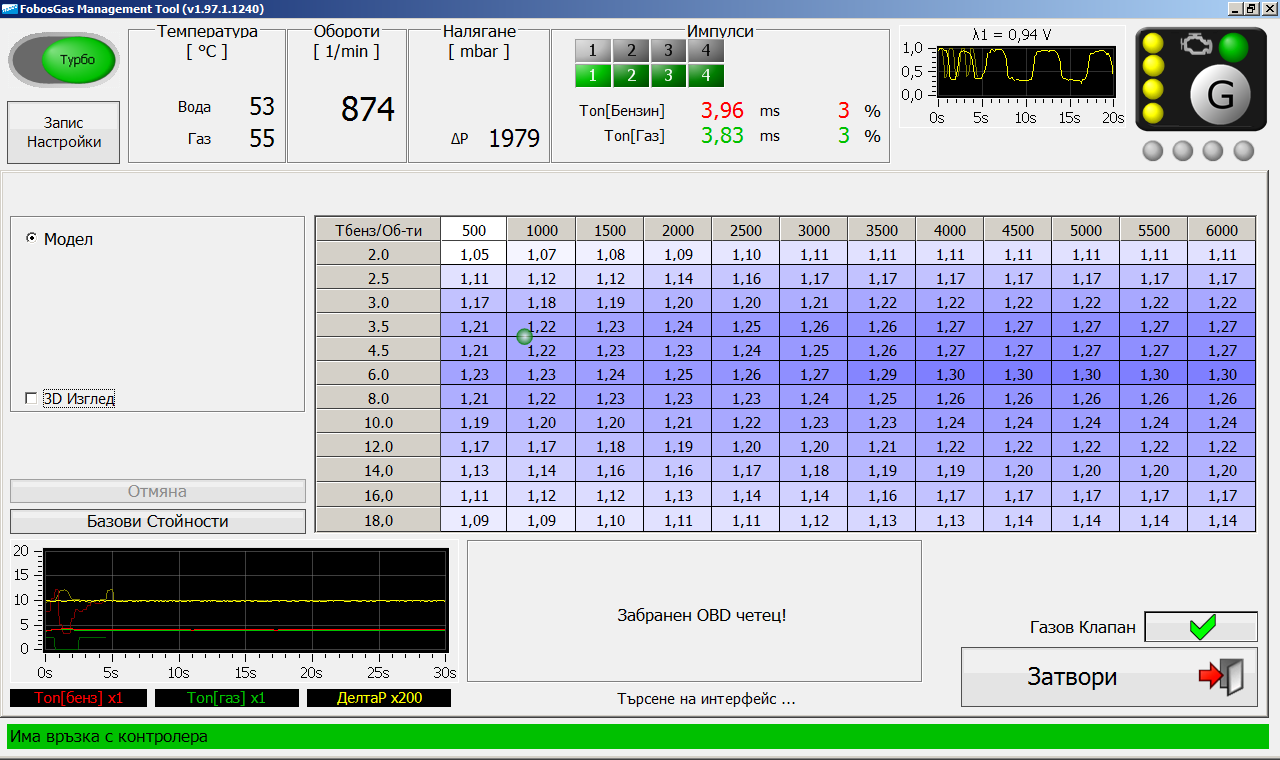Screen dimensions: 1280x760
Task: Select the 500 RPM column header
Action: click(474, 230)
